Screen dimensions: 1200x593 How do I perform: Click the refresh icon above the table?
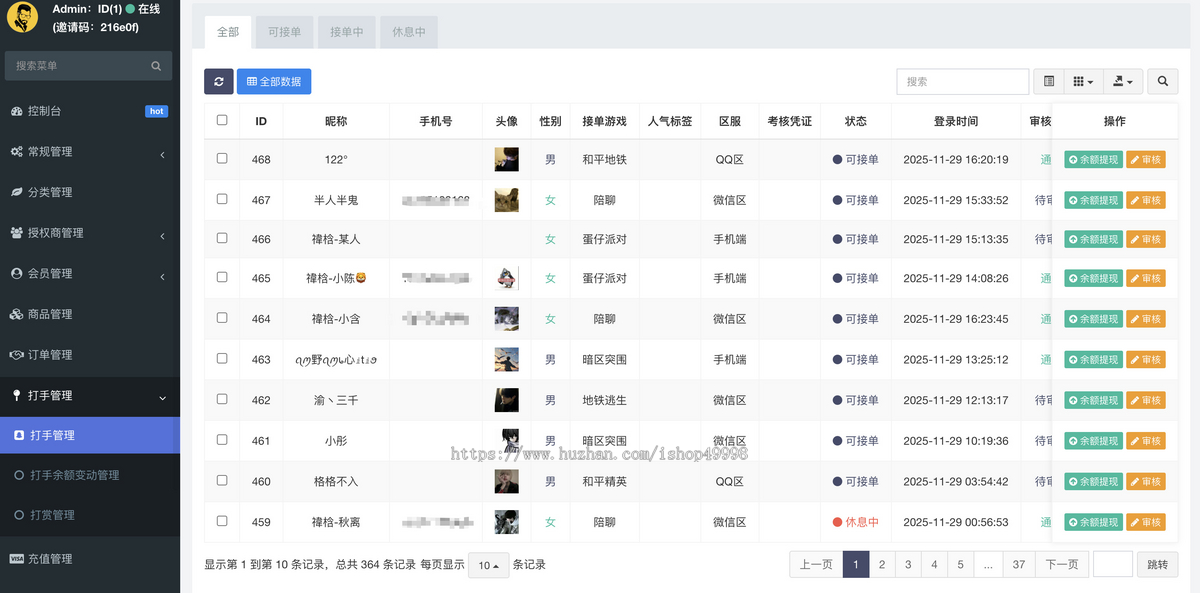tap(218, 81)
